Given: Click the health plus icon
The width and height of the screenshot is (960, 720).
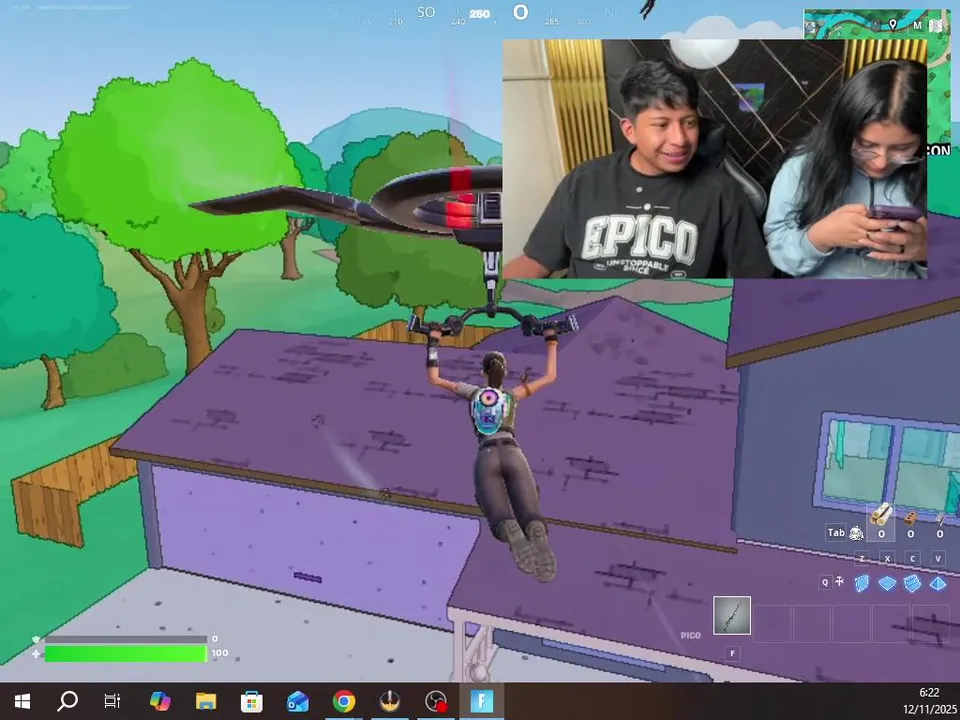Looking at the screenshot, I should (36, 654).
